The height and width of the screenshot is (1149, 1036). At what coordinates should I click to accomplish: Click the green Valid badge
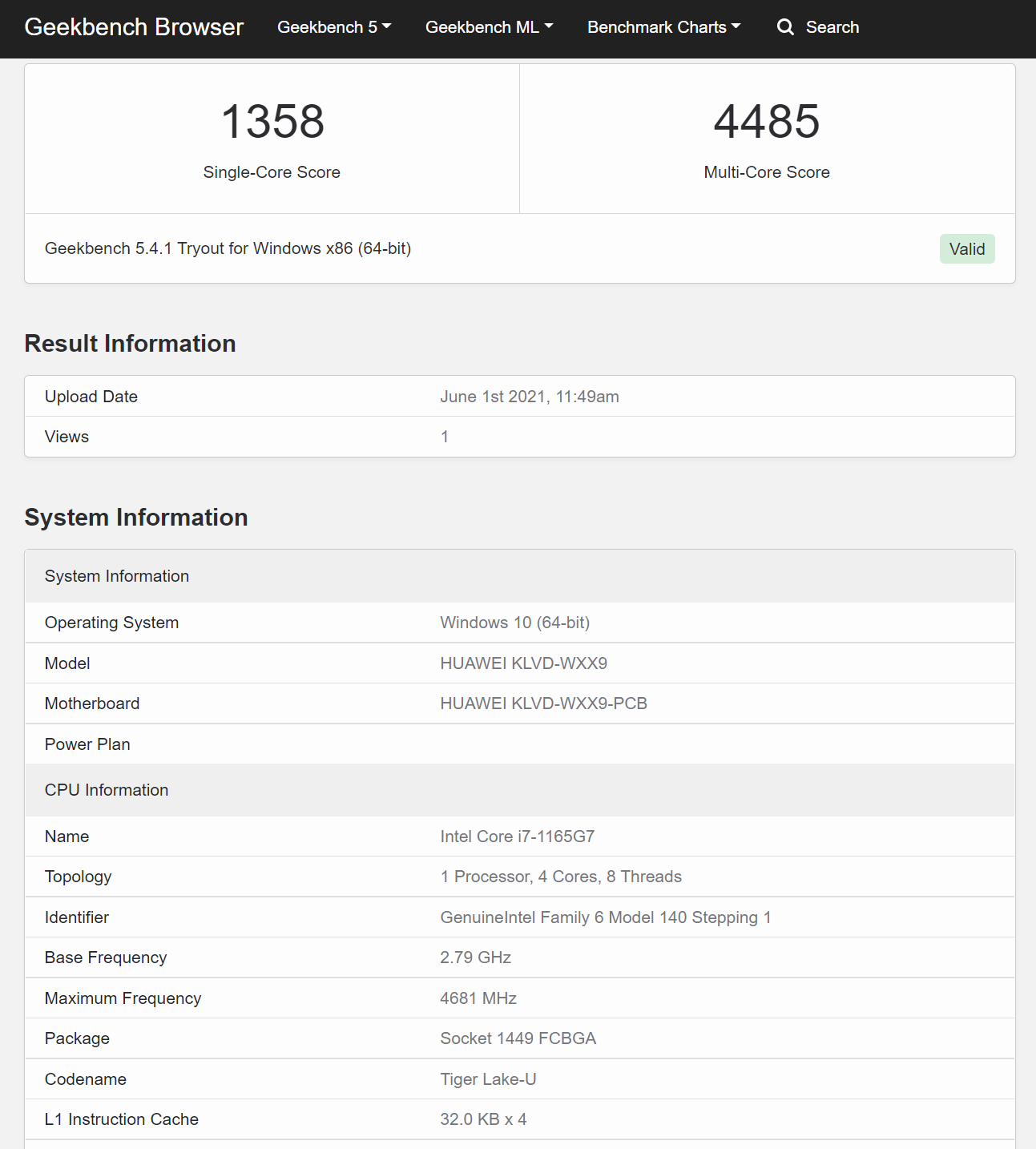point(966,249)
